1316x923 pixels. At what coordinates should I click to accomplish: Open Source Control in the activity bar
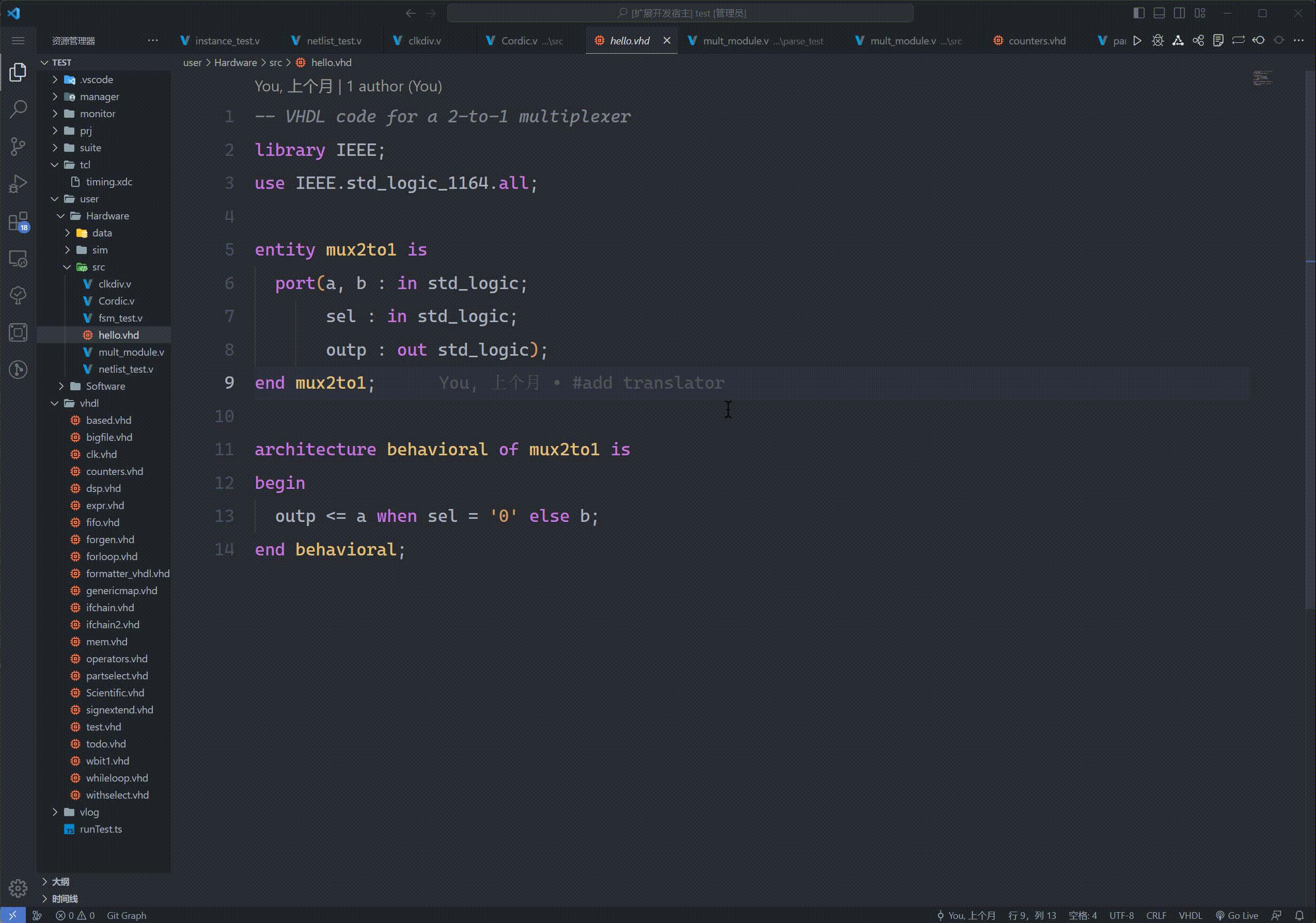(x=18, y=146)
